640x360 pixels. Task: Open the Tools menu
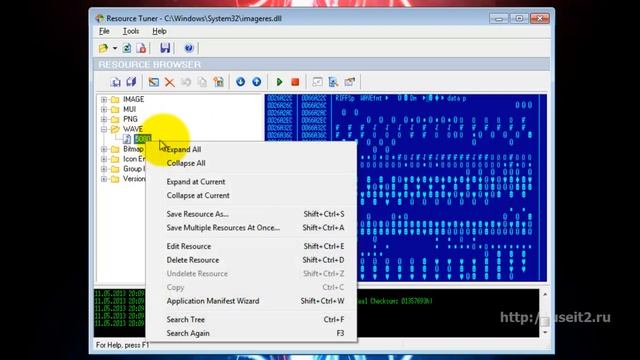click(131, 31)
